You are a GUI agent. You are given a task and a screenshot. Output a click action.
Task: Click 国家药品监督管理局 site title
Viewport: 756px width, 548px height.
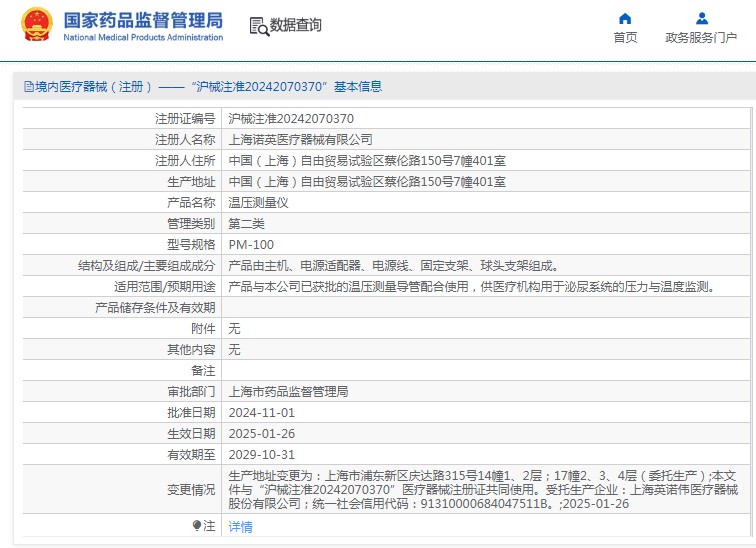pos(143,20)
